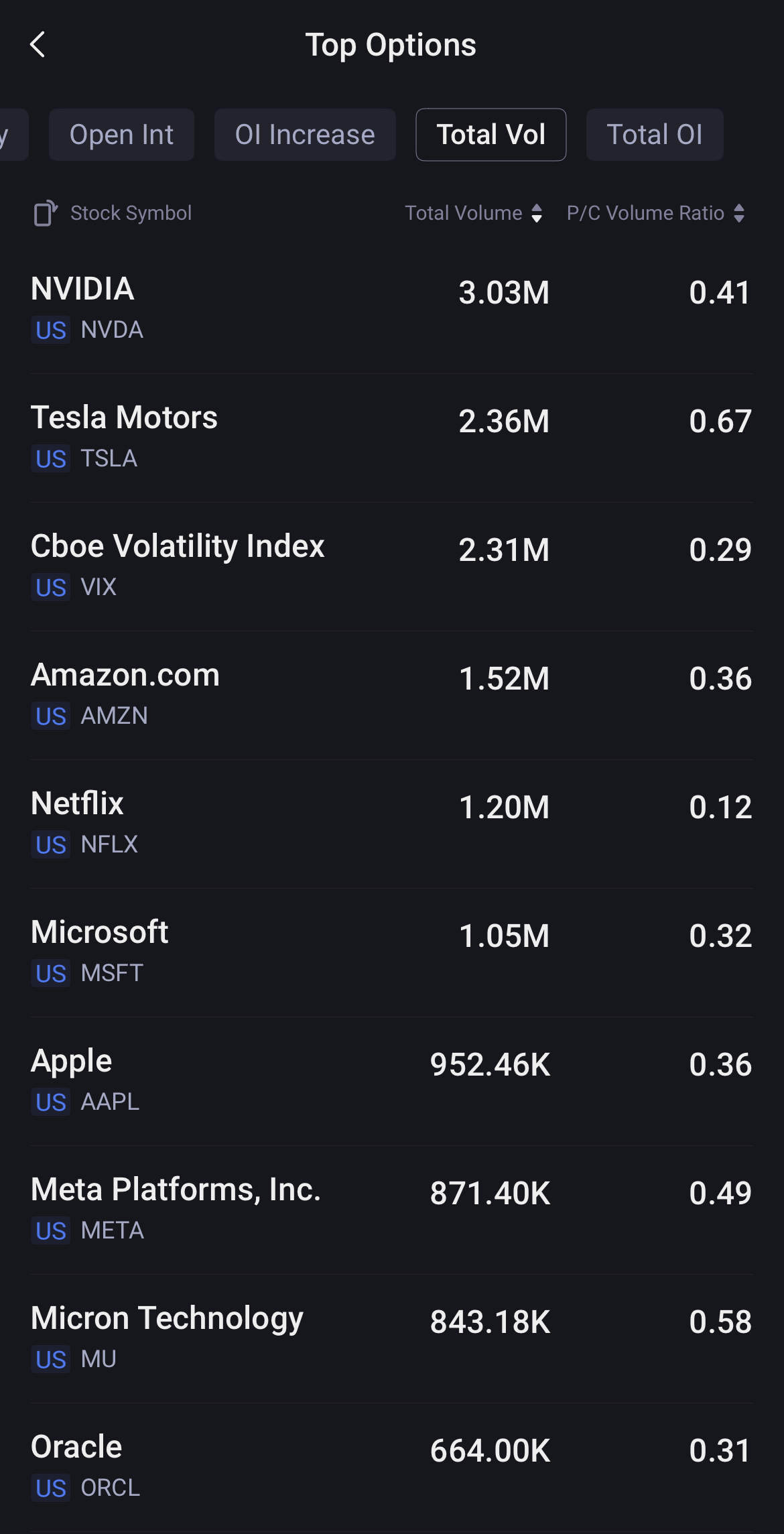The image size is (784, 1534).
Task: Switch to the Open Int tab
Action: click(x=121, y=135)
